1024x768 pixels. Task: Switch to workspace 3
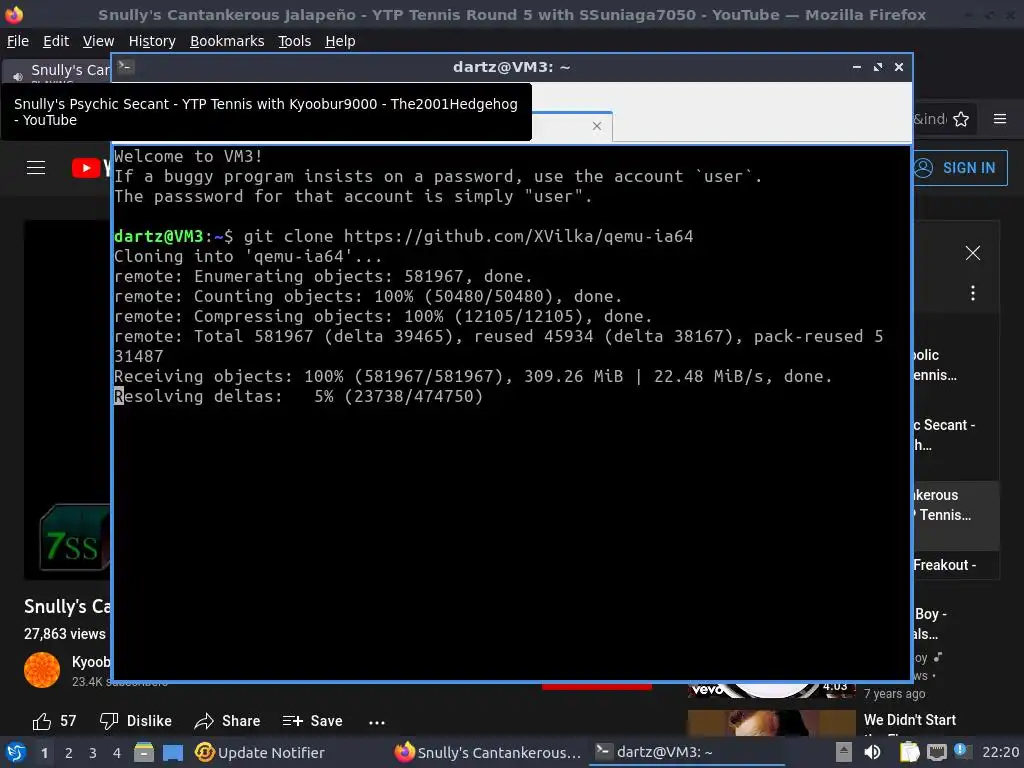(x=93, y=753)
